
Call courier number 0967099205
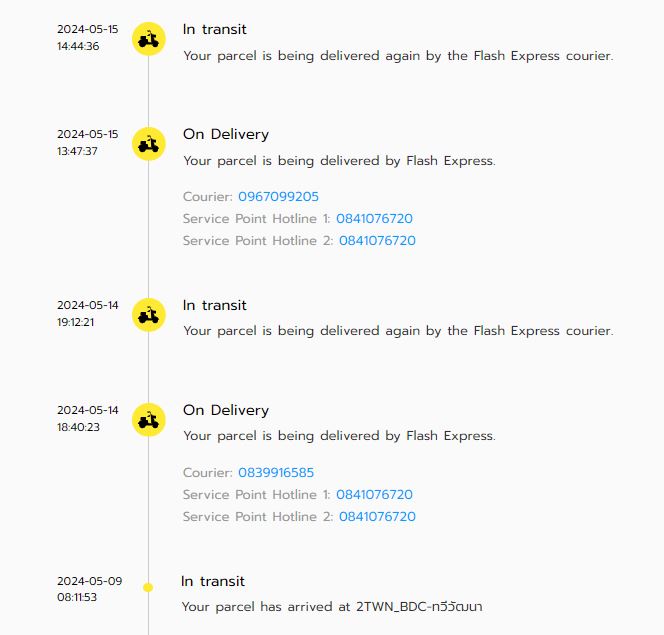point(278,197)
